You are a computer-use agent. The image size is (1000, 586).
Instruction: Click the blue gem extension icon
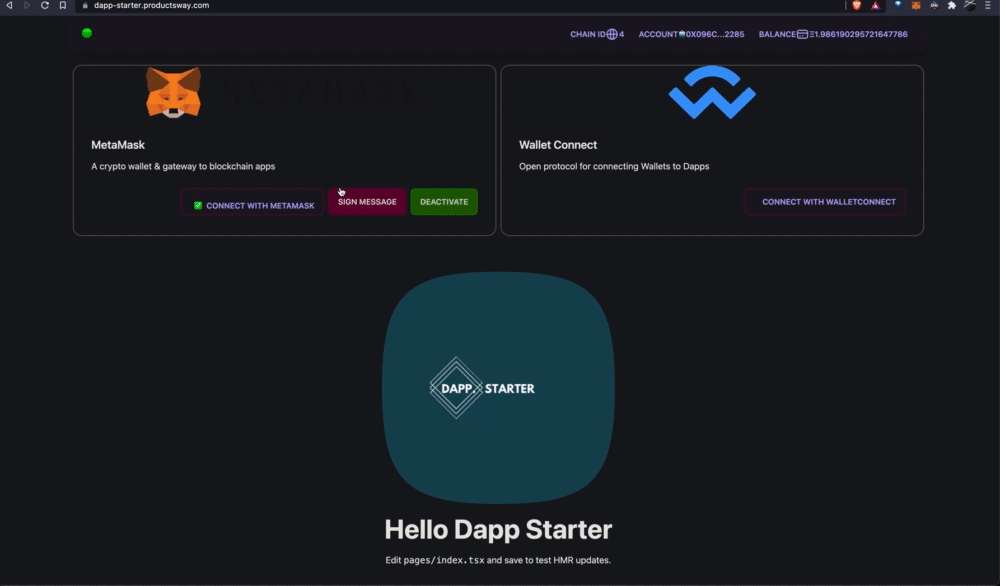point(897,5)
